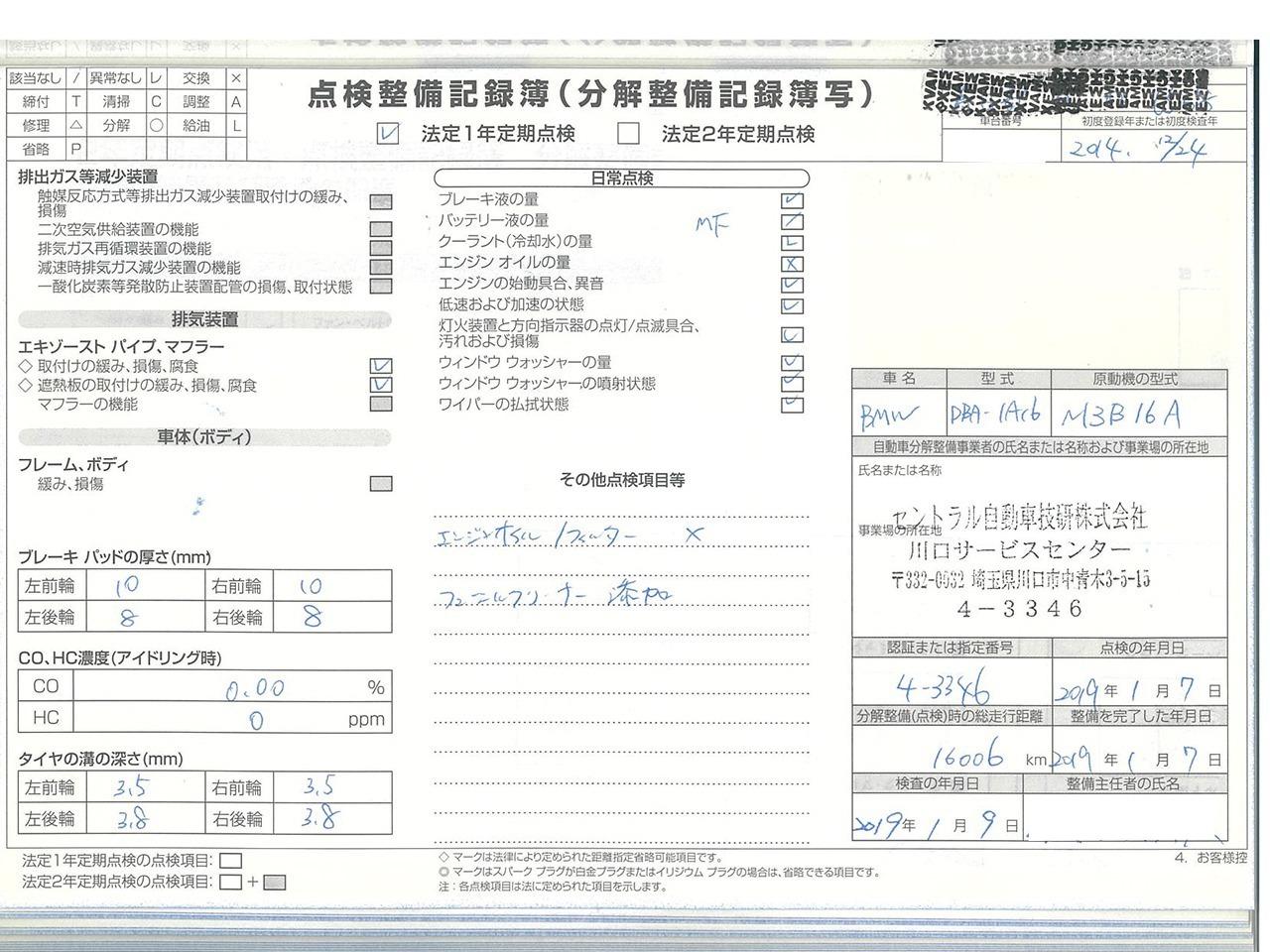Screen dimensions: 1270x952
Task: Toggle the エンジンの始動具合、異音 checkbox
Action: (792, 285)
